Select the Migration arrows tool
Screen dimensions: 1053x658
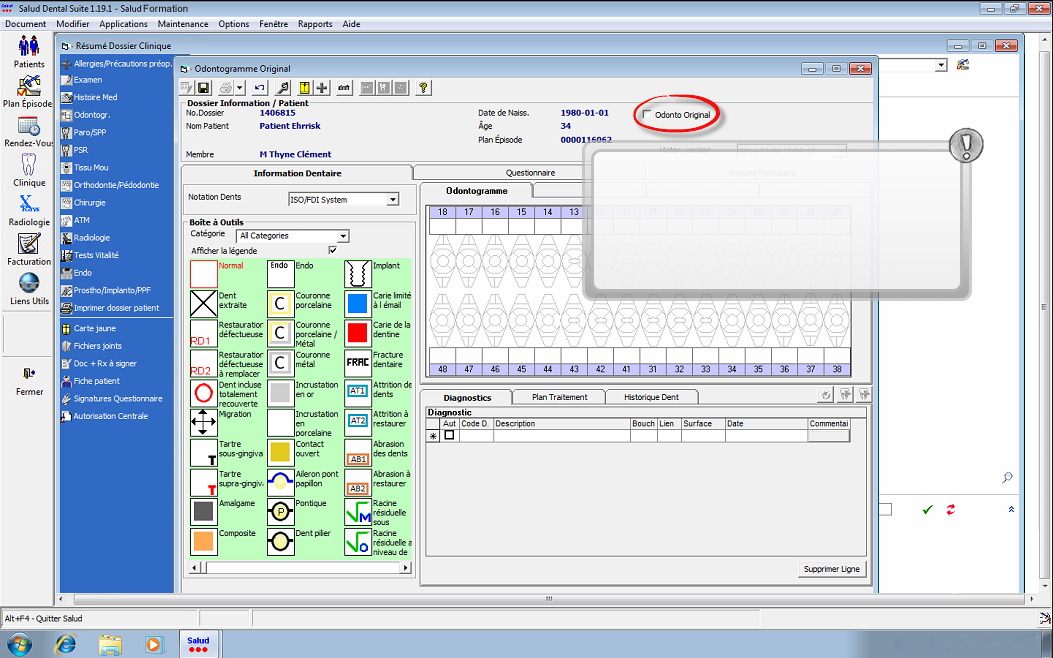coord(203,422)
